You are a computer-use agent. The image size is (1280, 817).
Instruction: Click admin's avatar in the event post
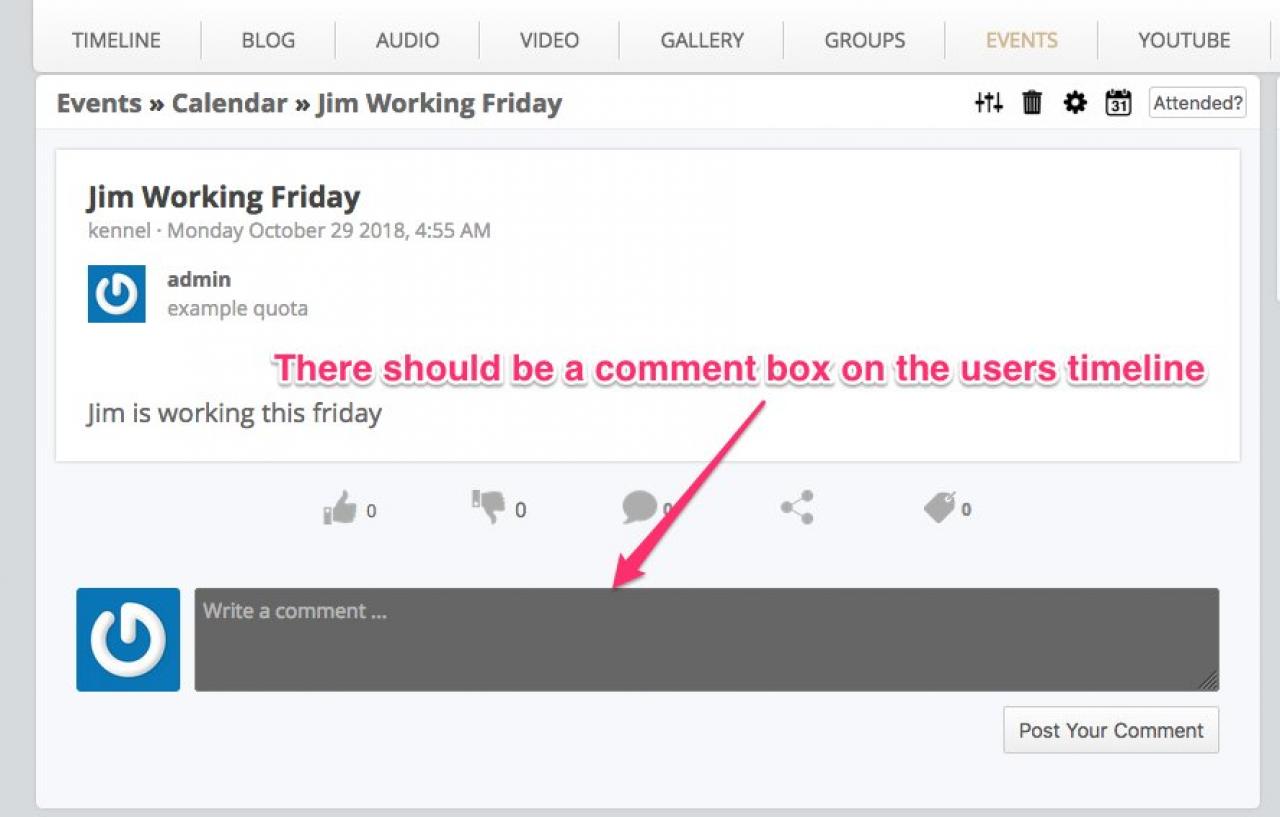click(117, 294)
